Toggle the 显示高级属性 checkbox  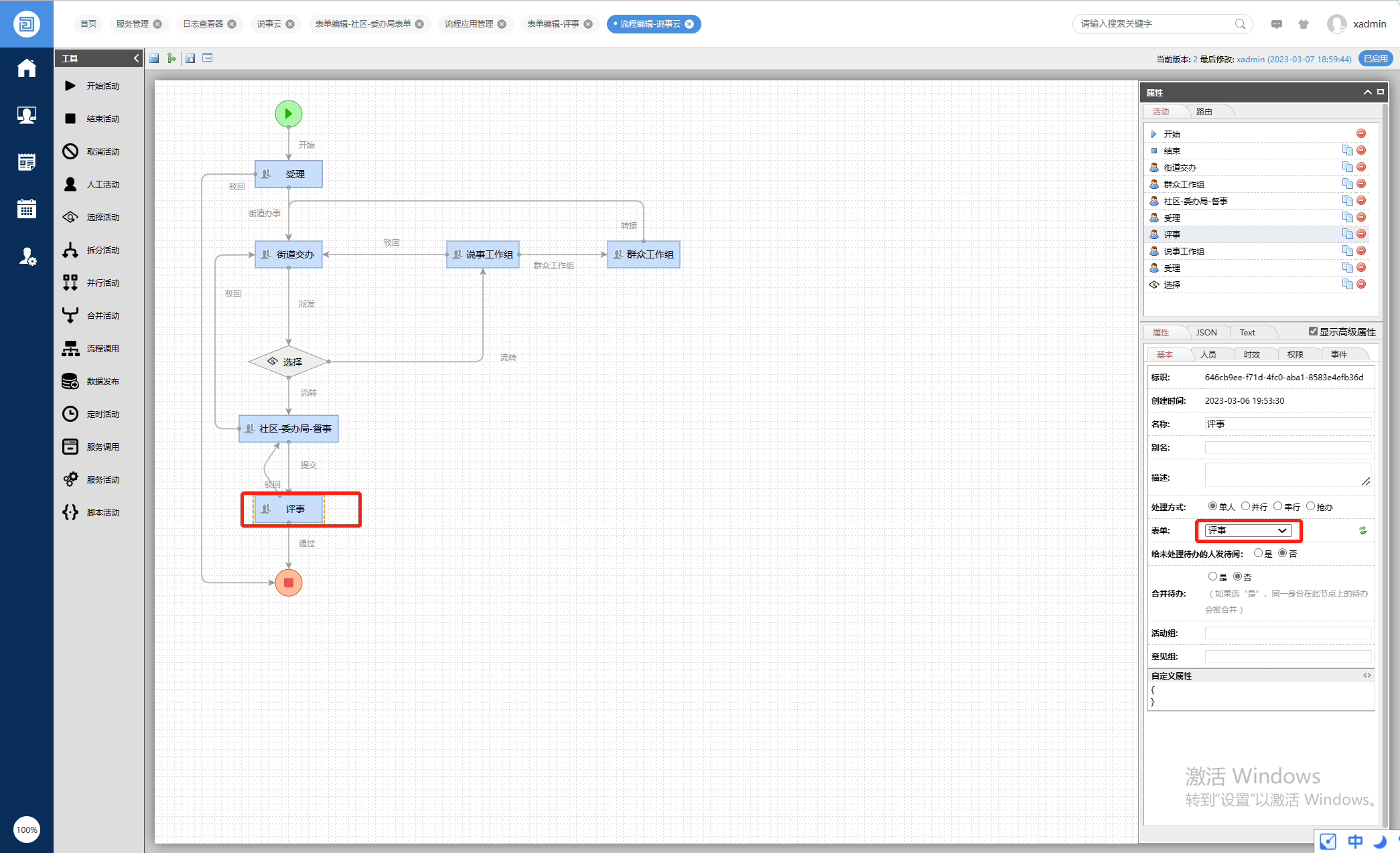point(1313,331)
